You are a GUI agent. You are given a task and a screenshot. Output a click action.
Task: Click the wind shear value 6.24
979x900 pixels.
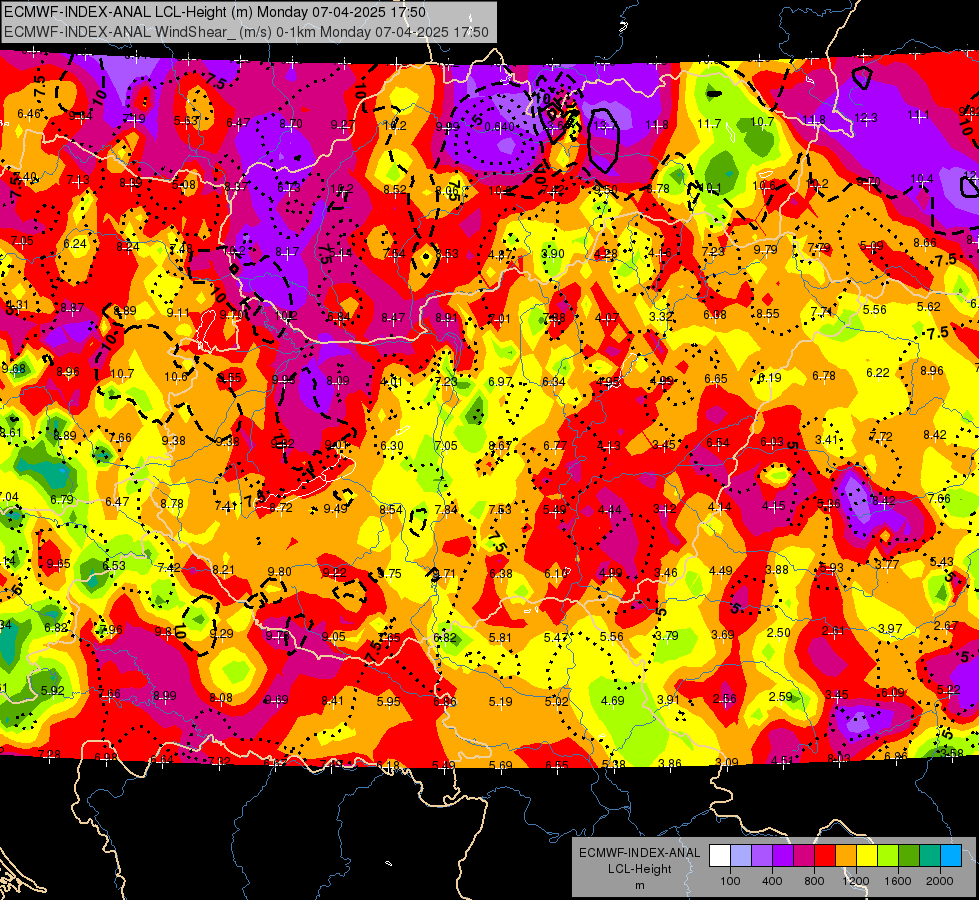coord(75,244)
